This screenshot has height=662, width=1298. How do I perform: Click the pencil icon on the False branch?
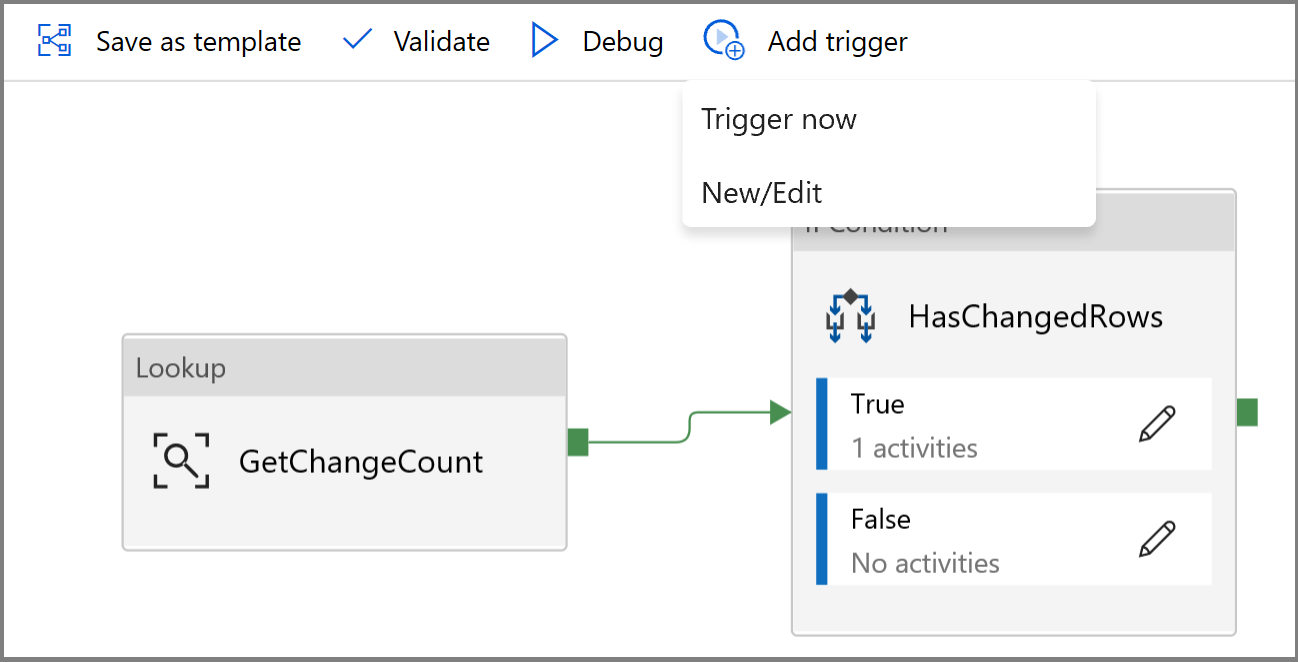tap(1157, 539)
